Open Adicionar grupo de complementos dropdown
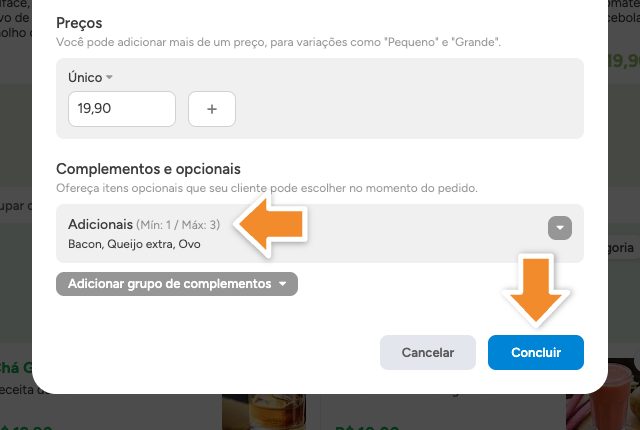Image resolution: width=640 pixels, height=430 pixels. coord(177,284)
